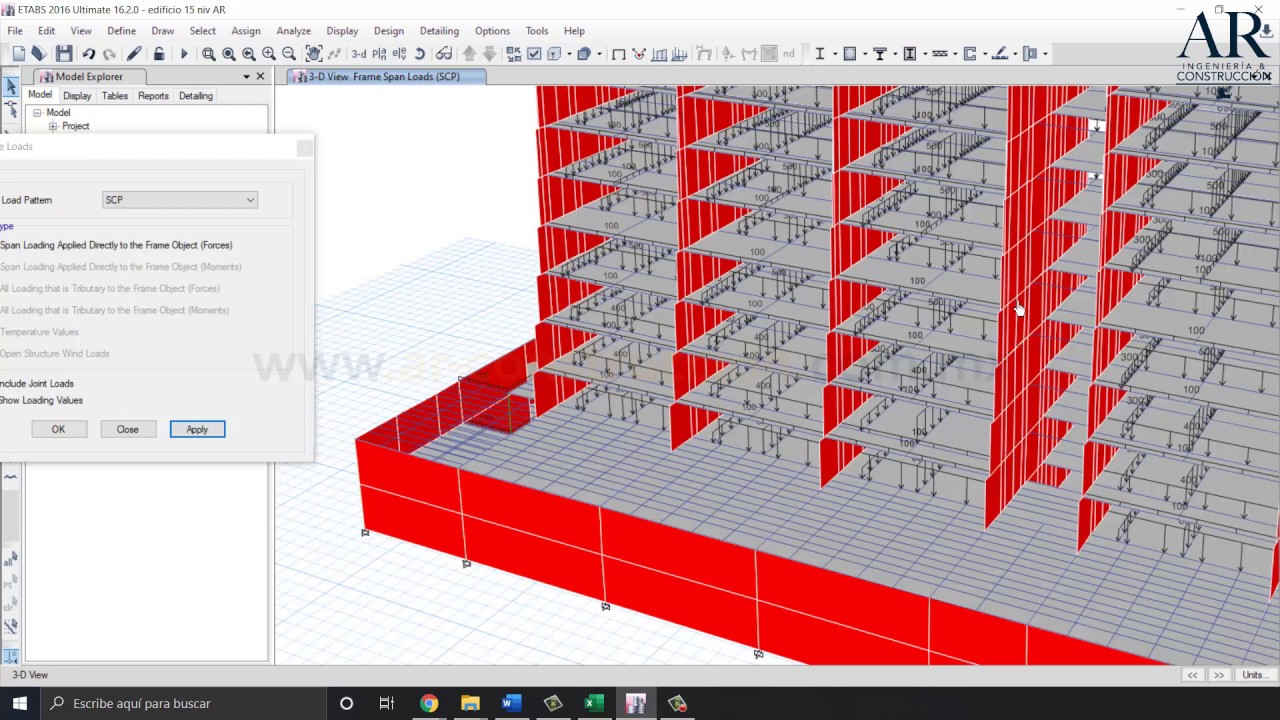This screenshot has height=720, width=1280.
Task: Click the Restore Previous Zoom magnifier
Action: tap(249, 54)
